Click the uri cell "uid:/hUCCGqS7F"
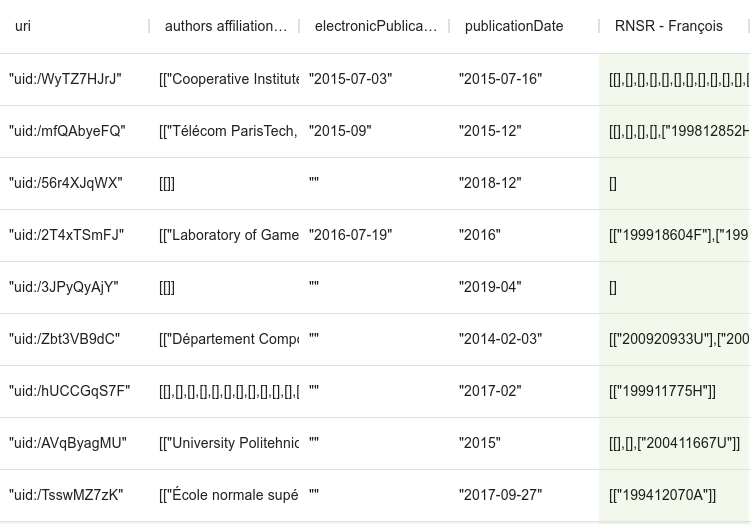The image size is (751, 524). pyautogui.click(x=69, y=391)
